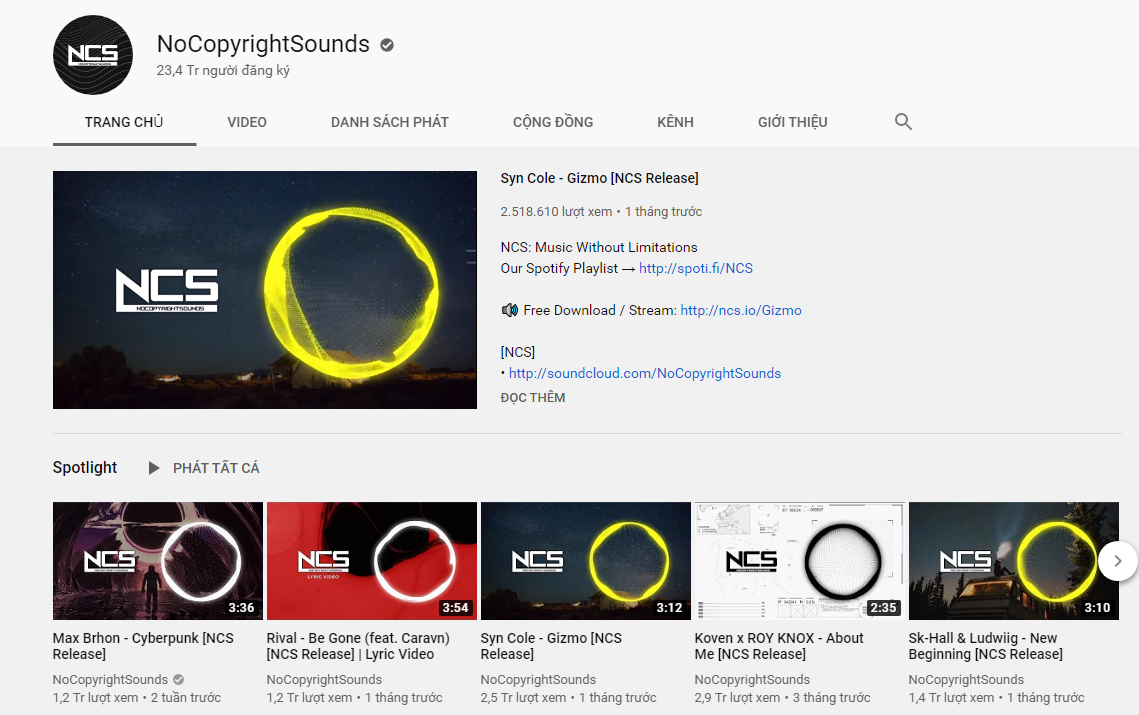The height and width of the screenshot is (715, 1139).
Task: Click the channel search magnifier icon
Action: pyautogui.click(x=903, y=122)
